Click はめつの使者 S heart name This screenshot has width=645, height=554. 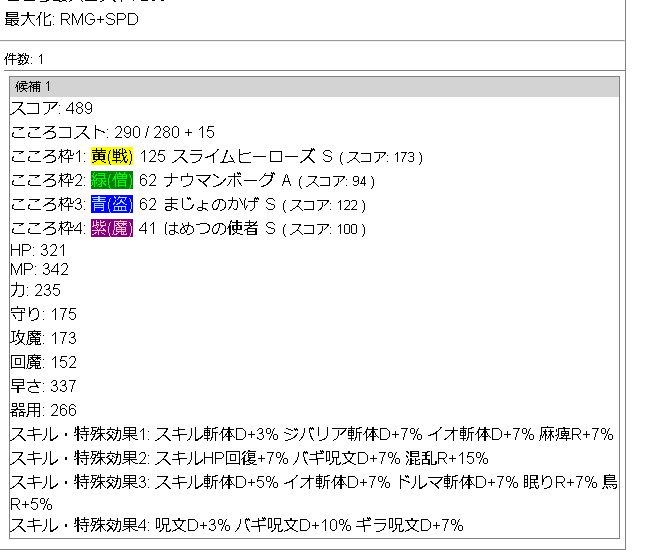pyautogui.click(x=219, y=228)
